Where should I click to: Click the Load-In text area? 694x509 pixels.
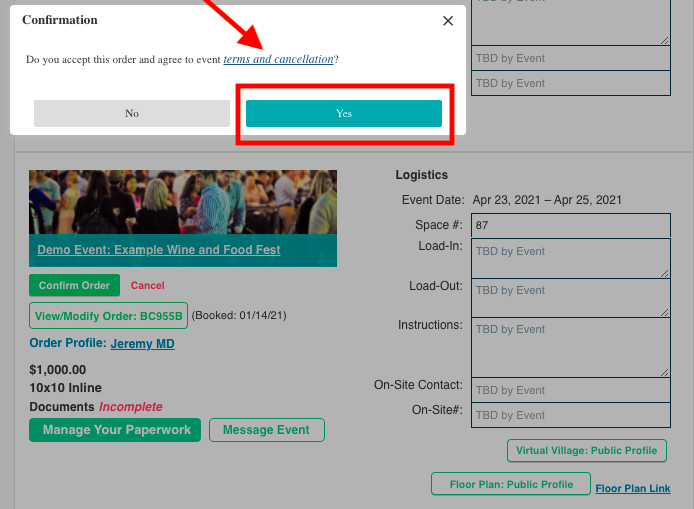click(571, 258)
